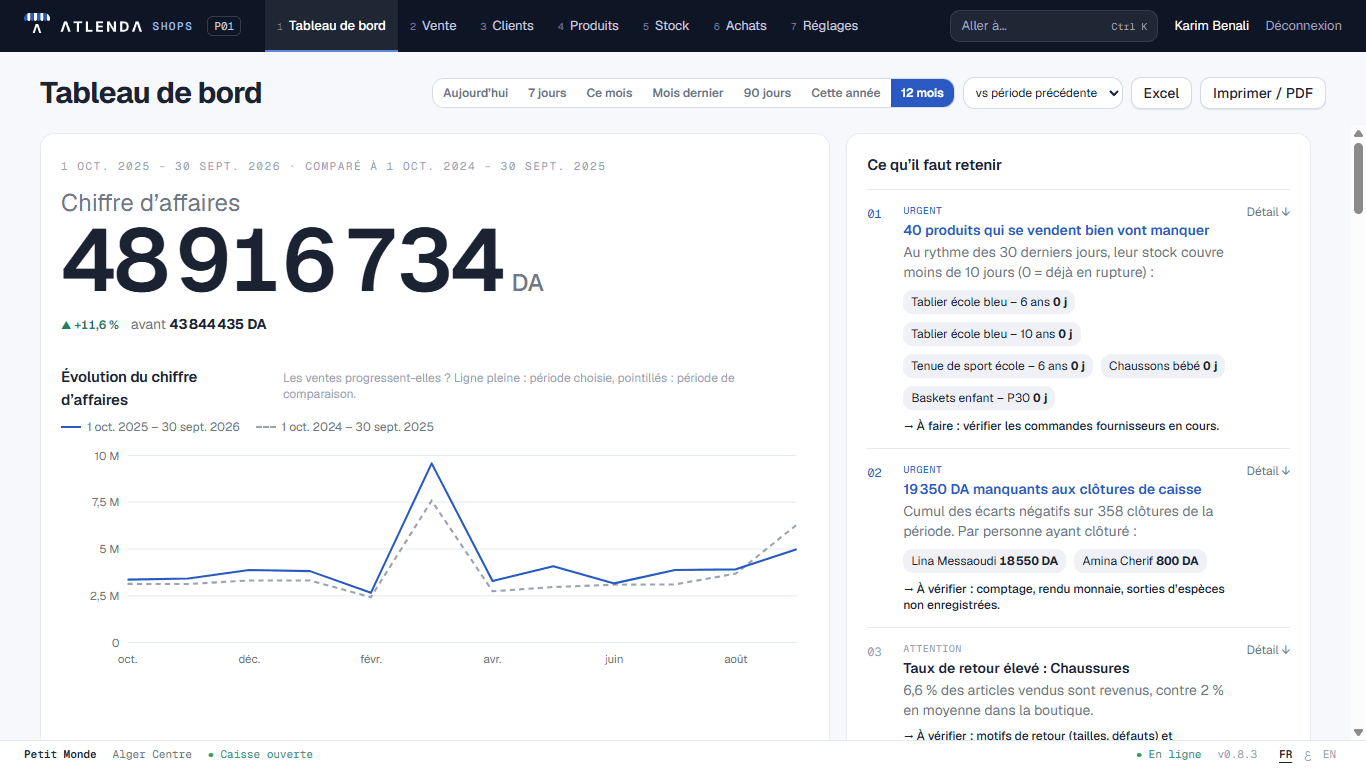Select the 12 mois period

point(922,93)
